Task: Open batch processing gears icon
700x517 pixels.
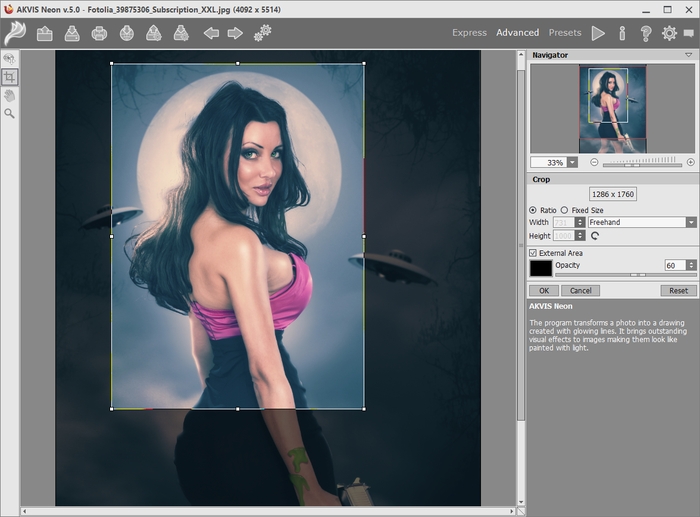Action: pyautogui.click(x=262, y=33)
